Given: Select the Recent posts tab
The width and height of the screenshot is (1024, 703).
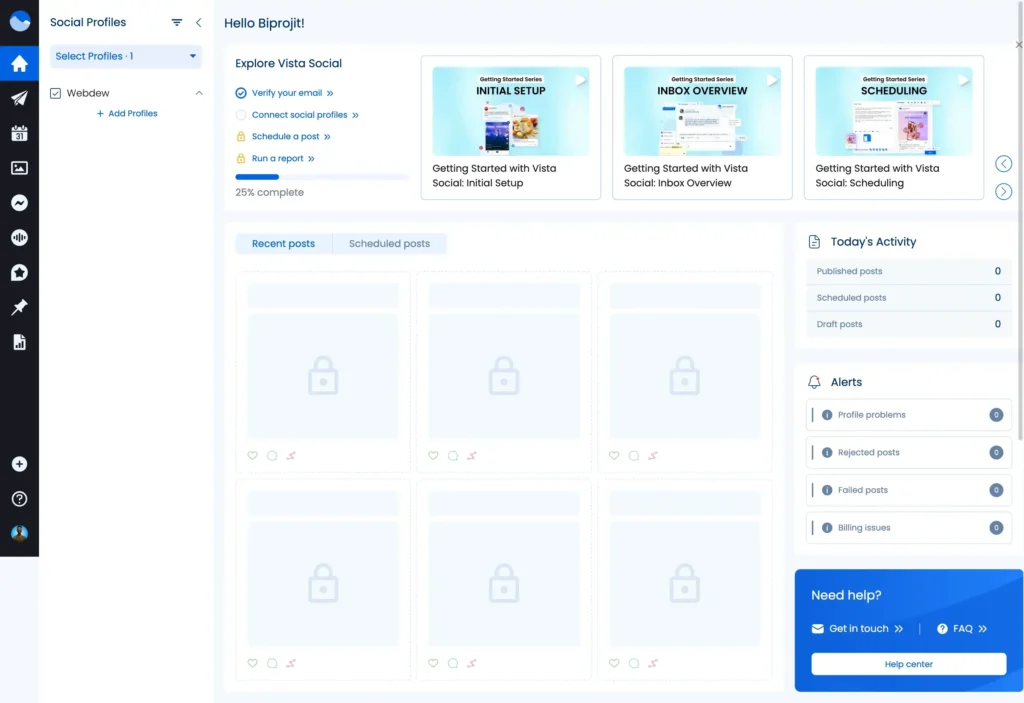Looking at the screenshot, I should (283, 243).
